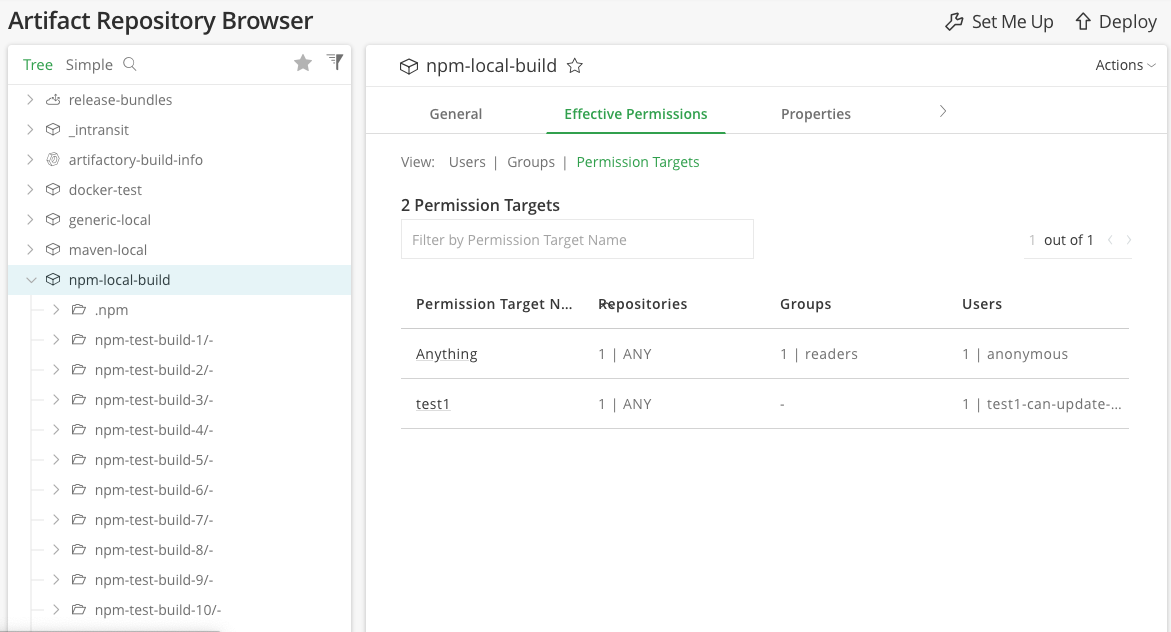The width and height of the screenshot is (1171, 632).
Task: View permissions by Permission Targets
Action: (638, 162)
